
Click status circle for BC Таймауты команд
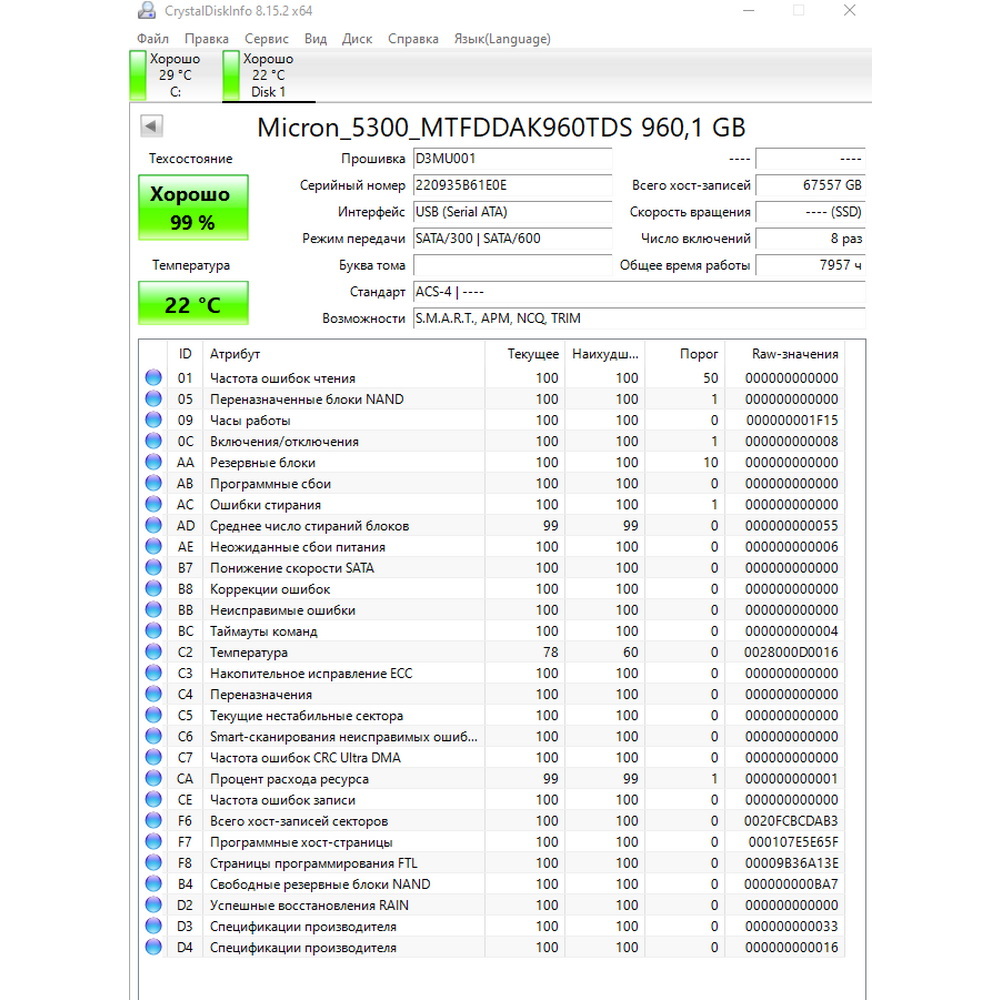click(x=154, y=631)
